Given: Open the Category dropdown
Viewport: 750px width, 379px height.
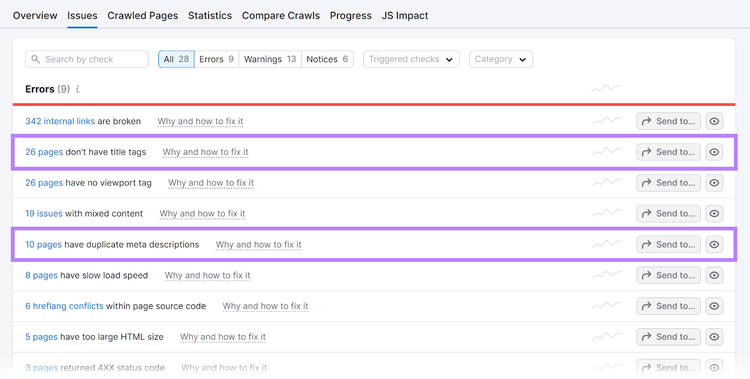Looking at the screenshot, I should click(501, 59).
